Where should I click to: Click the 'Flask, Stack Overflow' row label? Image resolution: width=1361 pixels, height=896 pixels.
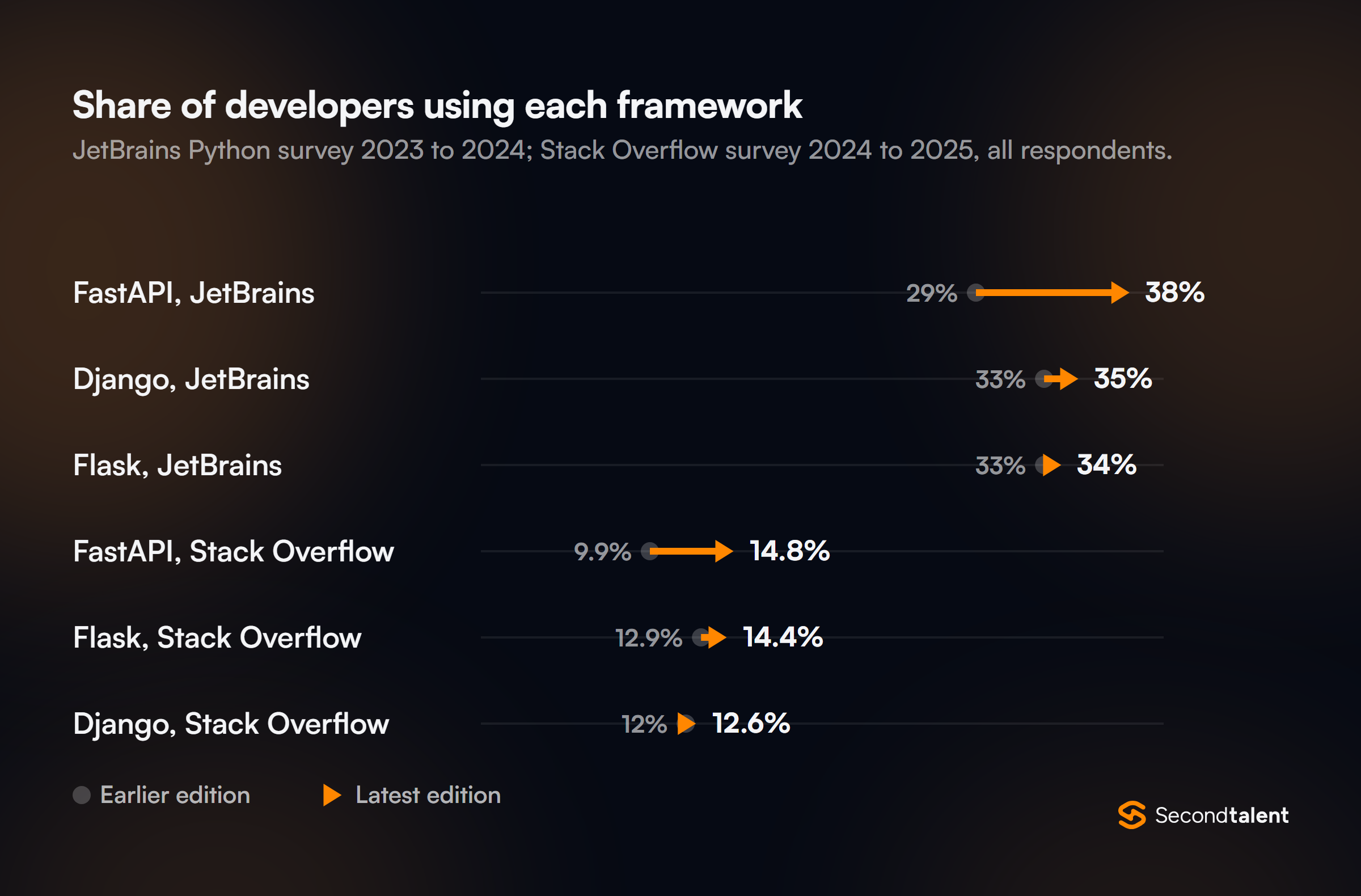pyautogui.click(x=217, y=637)
